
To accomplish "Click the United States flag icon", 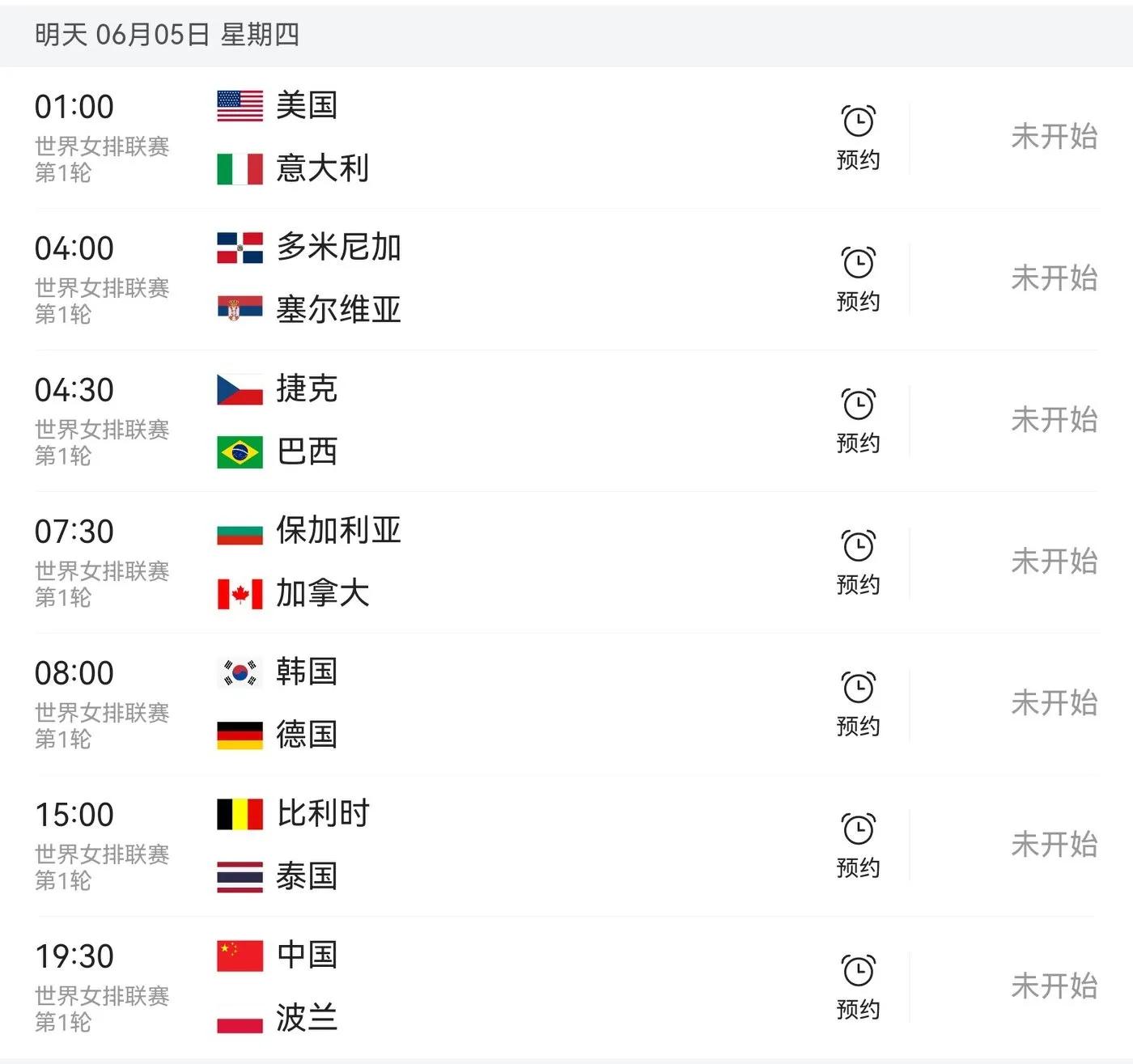I will tap(240, 106).
